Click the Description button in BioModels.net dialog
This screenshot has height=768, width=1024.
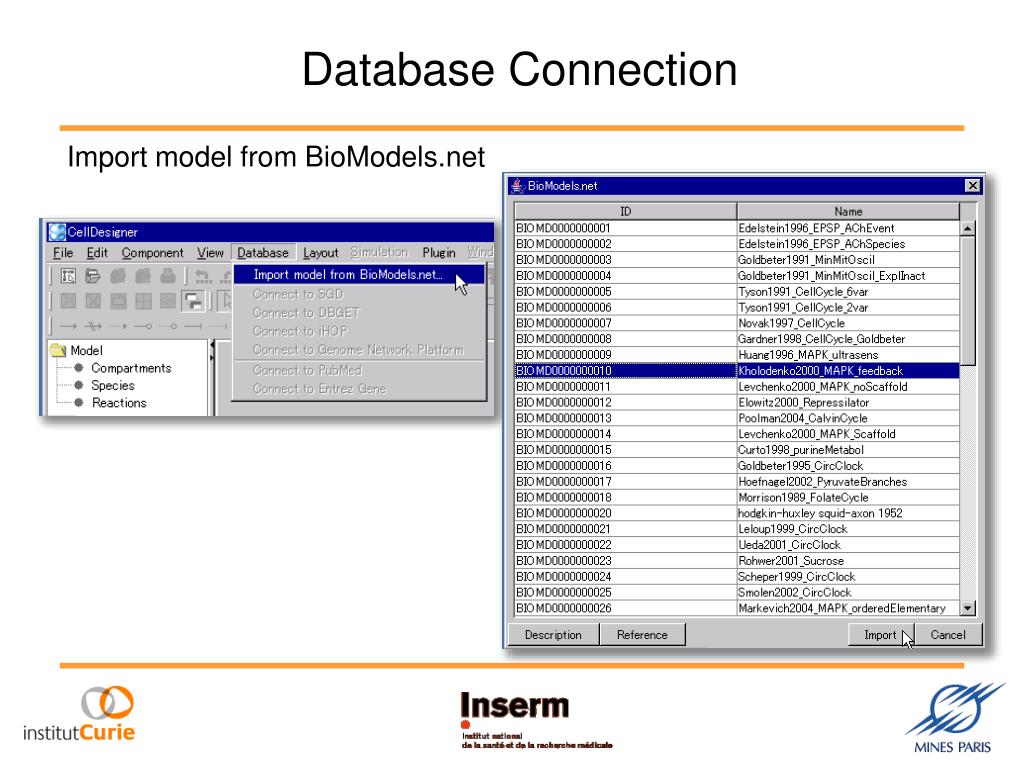point(553,635)
